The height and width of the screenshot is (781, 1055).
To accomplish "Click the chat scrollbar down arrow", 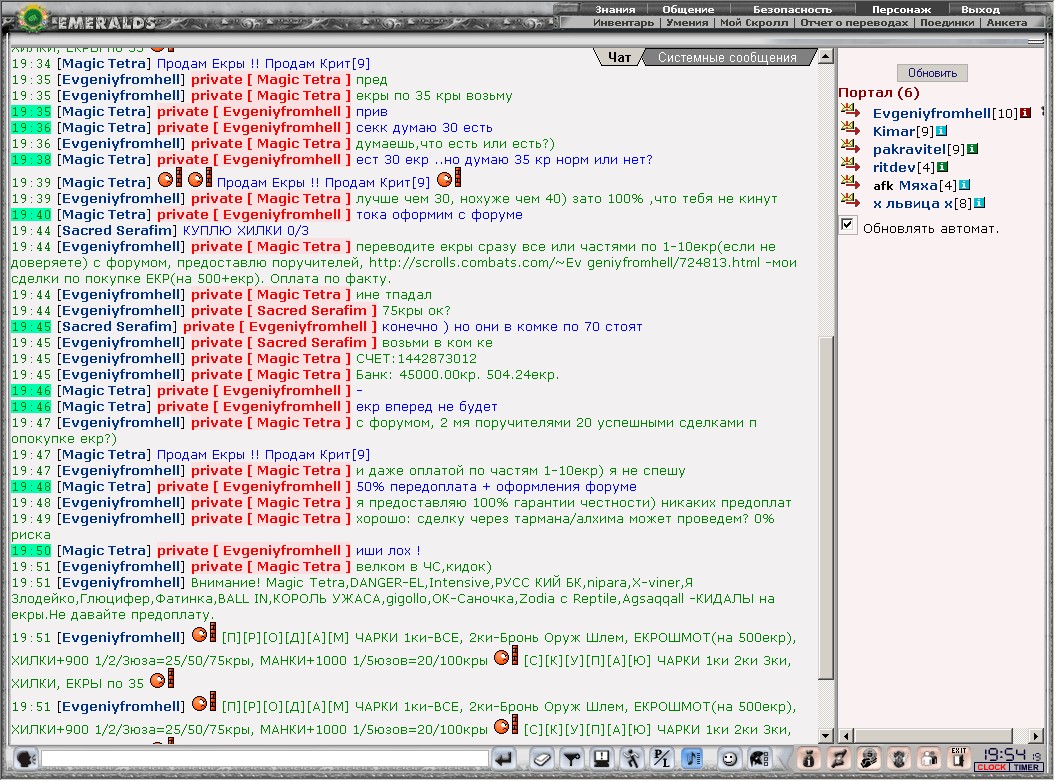I will [826, 736].
